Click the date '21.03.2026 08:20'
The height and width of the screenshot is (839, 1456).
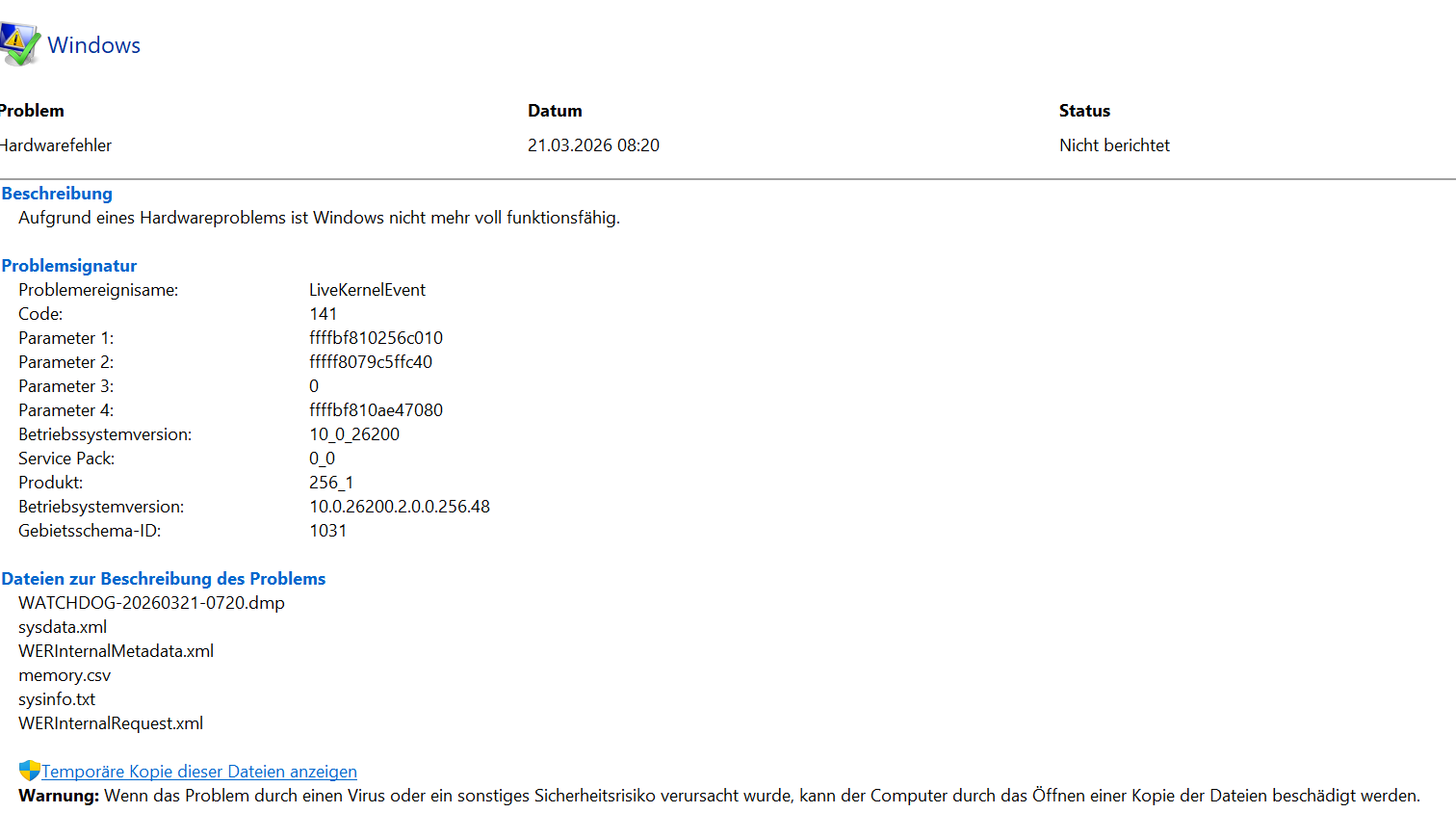(x=593, y=145)
